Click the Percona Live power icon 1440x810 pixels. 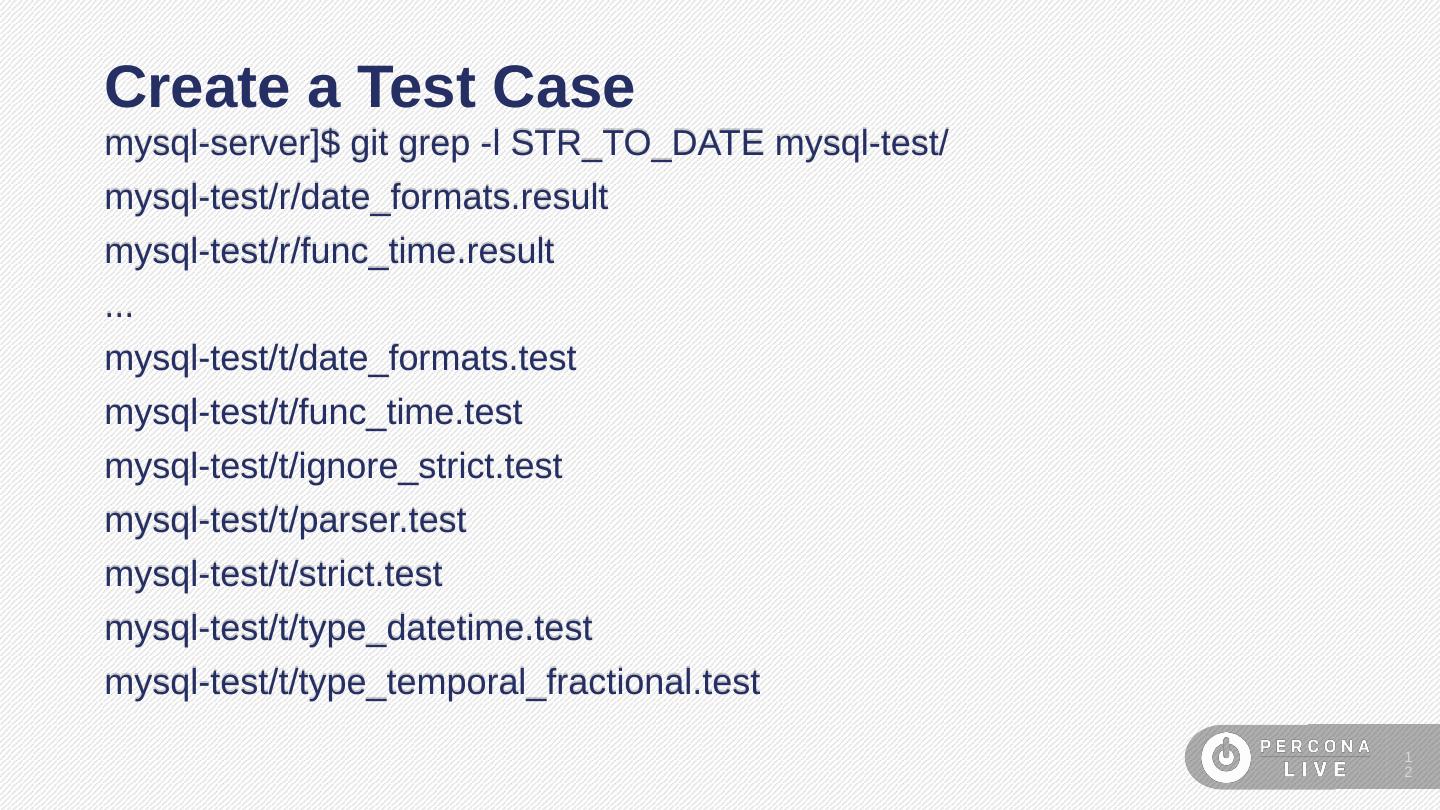point(1226,757)
